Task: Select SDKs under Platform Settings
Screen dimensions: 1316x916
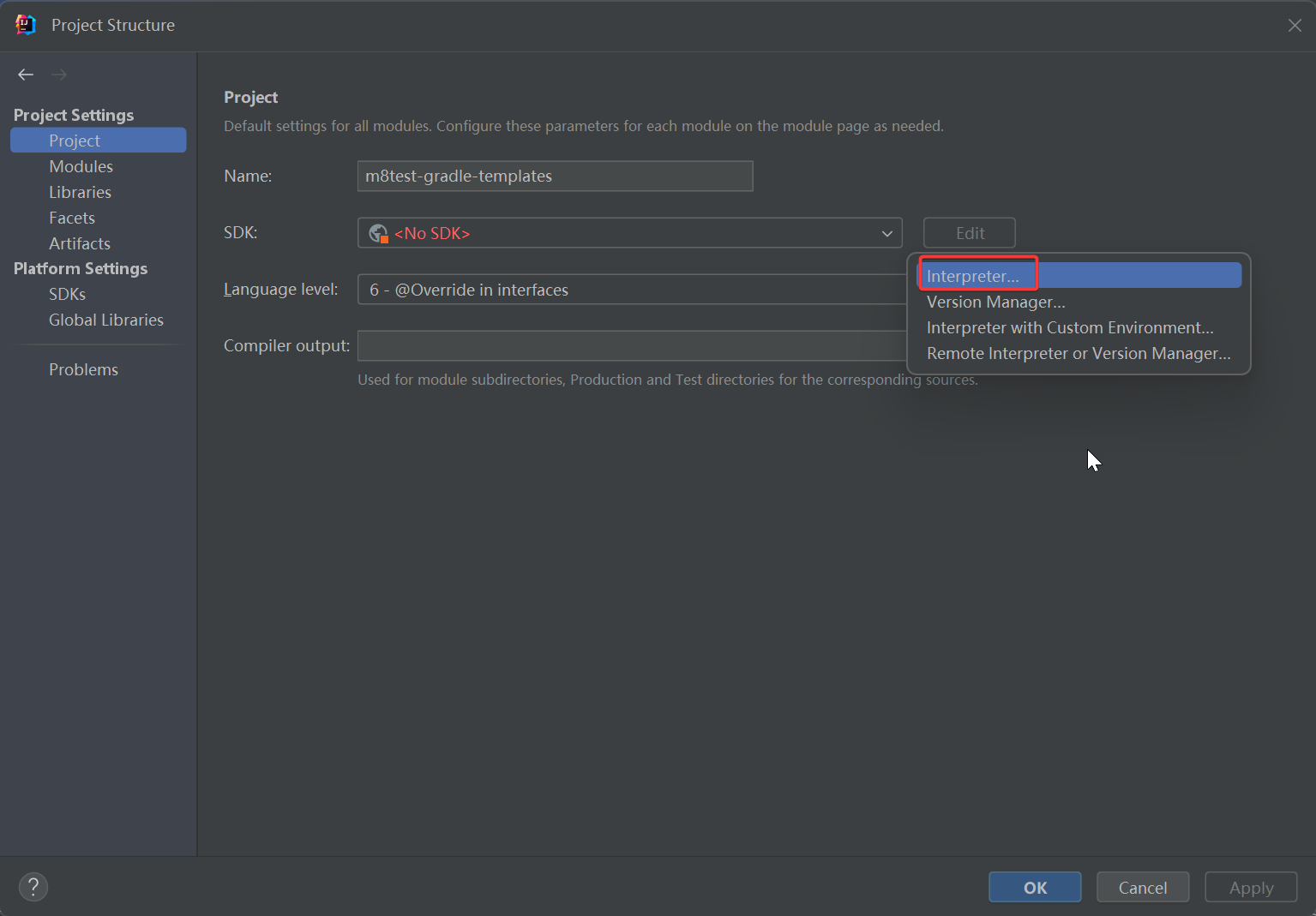Action: [67, 294]
